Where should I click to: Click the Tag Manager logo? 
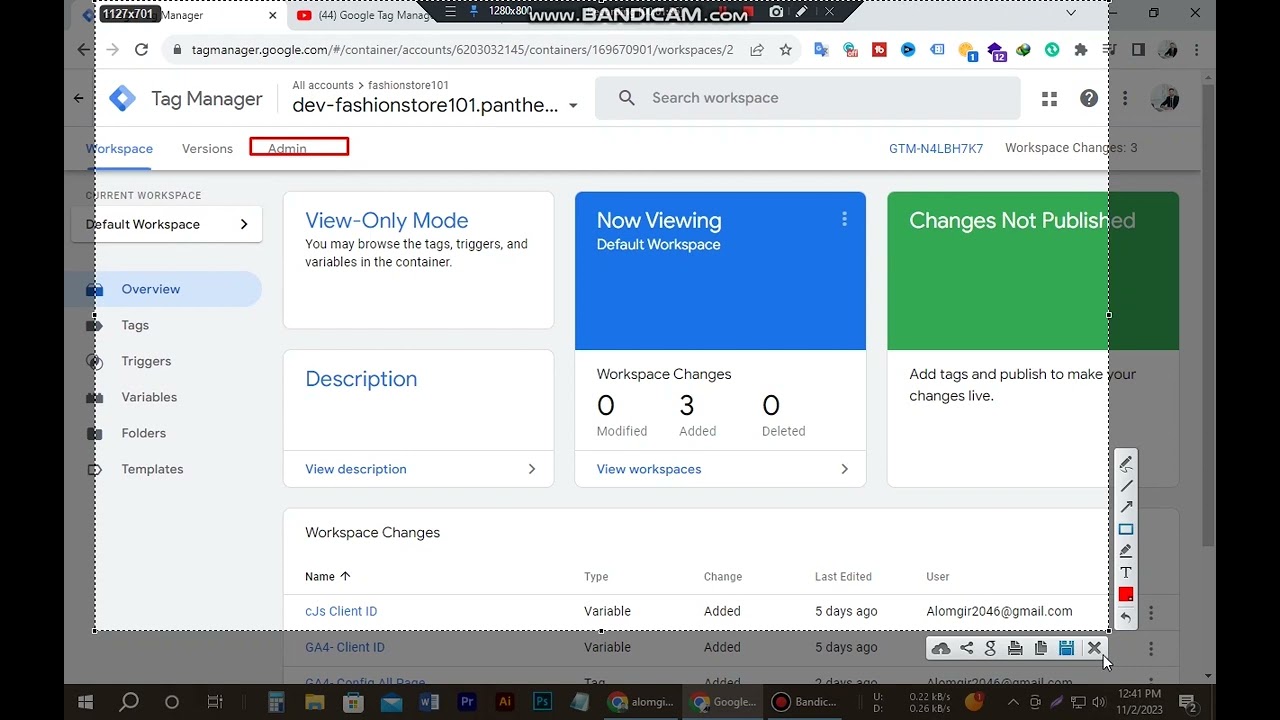coord(122,98)
